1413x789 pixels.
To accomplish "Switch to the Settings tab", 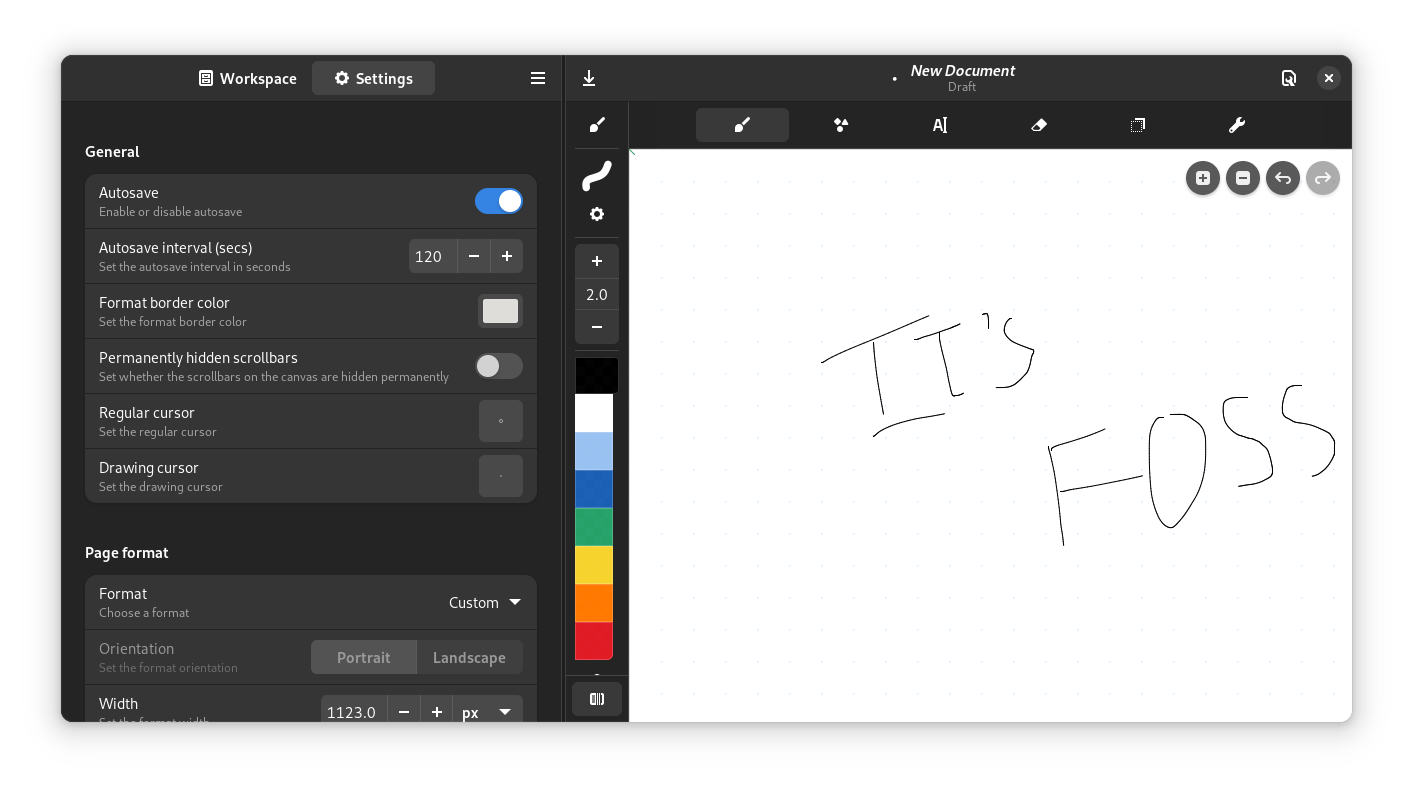I will click(x=373, y=78).
